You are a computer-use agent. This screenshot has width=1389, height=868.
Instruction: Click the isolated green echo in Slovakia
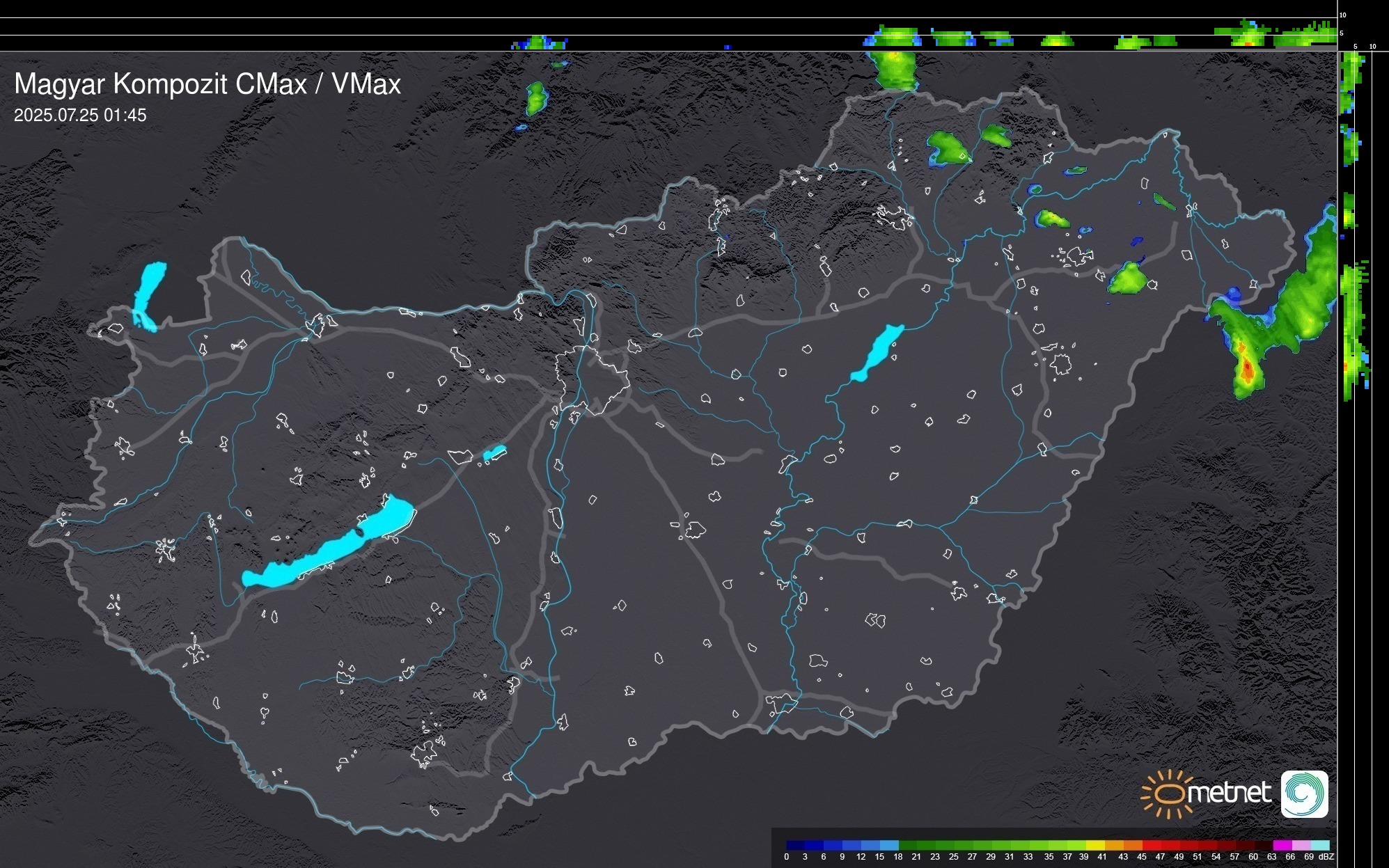click(x=535, y=97)
